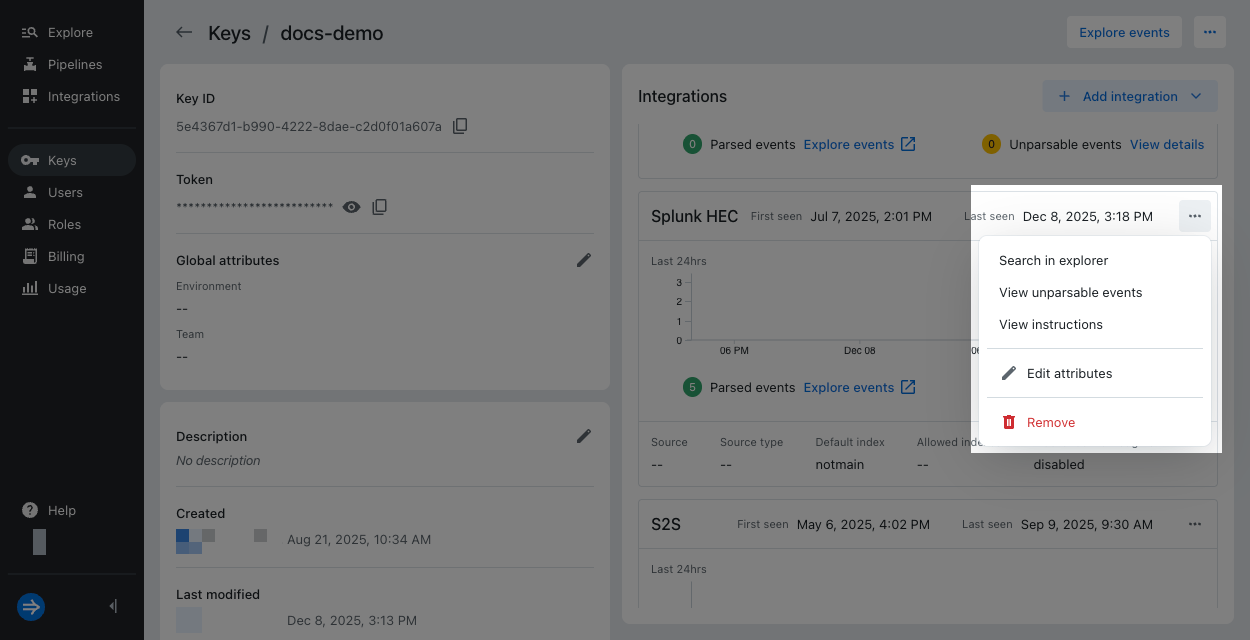Open the Pipelines page from sidebar
1250x640 pixels.
tap(75, 65)
